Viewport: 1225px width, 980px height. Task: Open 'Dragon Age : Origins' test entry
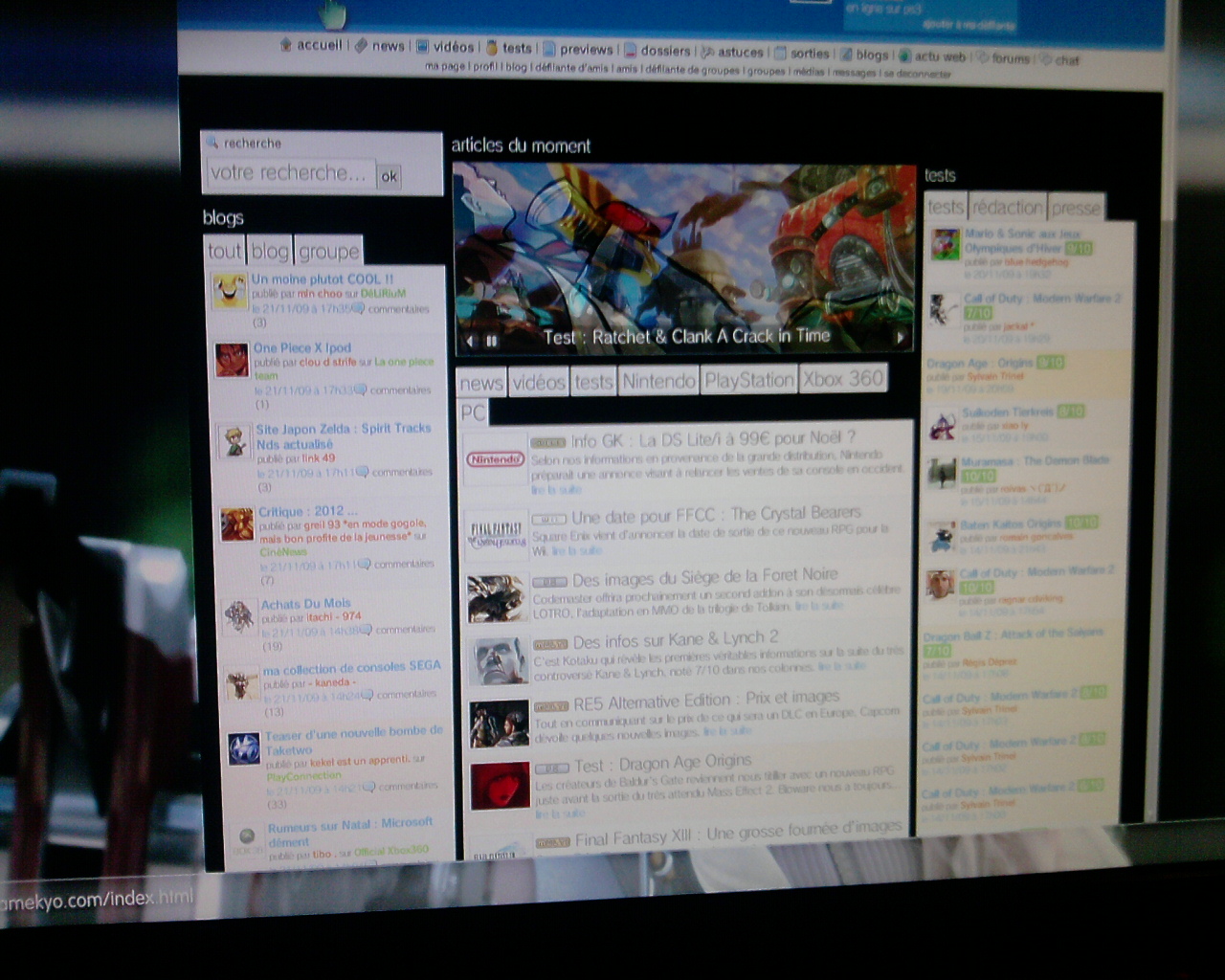coord(979,363)
